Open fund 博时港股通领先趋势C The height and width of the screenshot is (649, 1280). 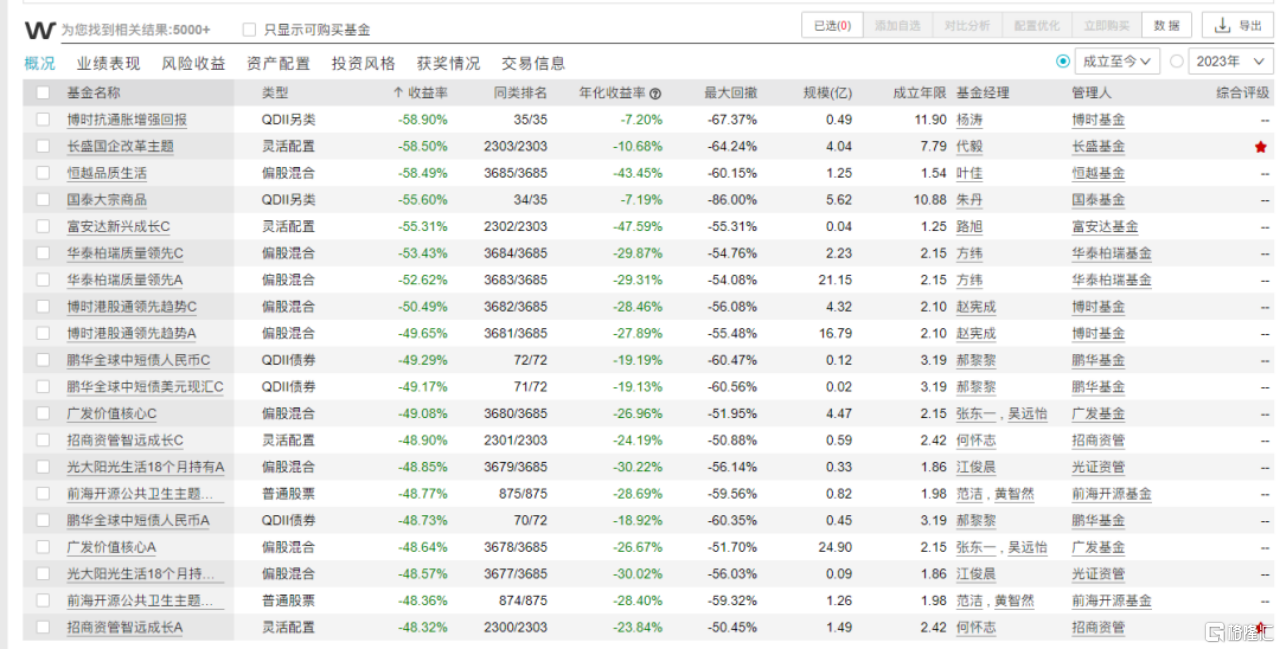tap(132, 307)
